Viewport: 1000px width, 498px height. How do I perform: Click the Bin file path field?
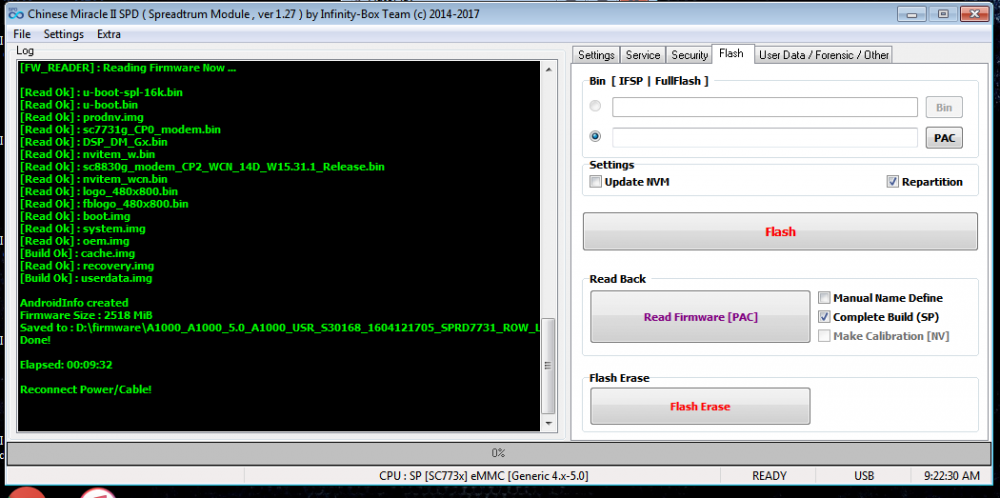pos(765,107)
